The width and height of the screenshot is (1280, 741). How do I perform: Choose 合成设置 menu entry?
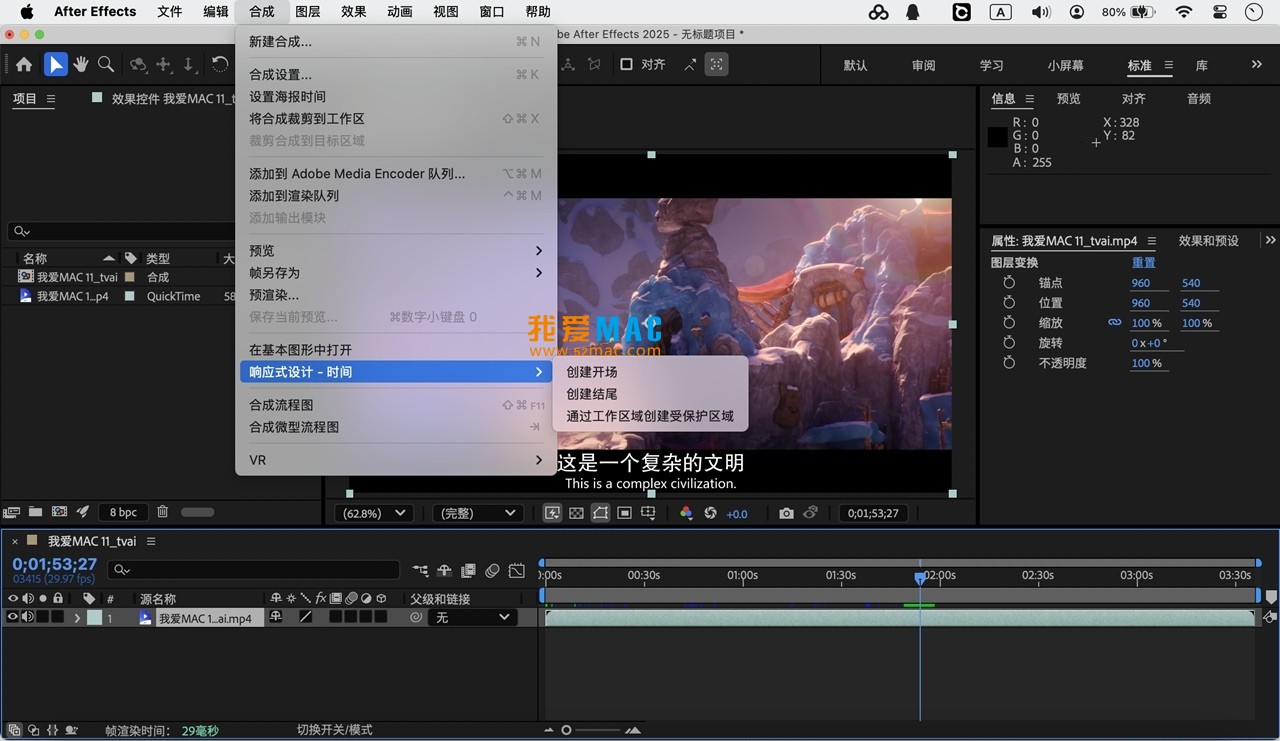(395, 75)
